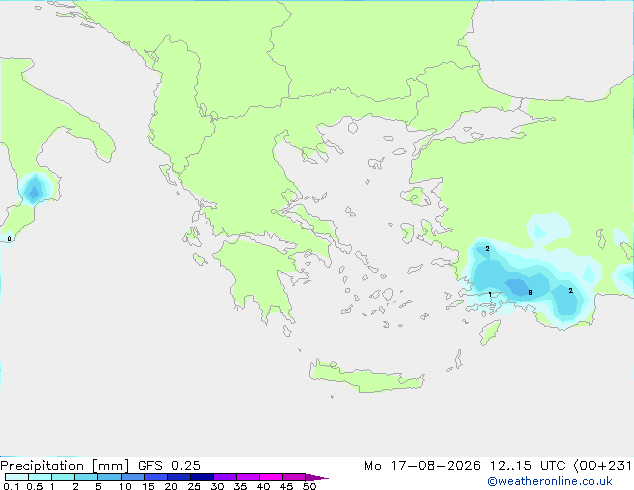Click the 0.1 to 0.5 mm legend color
Viewport: 634px width, 490px height.
(x=17, y=477)
